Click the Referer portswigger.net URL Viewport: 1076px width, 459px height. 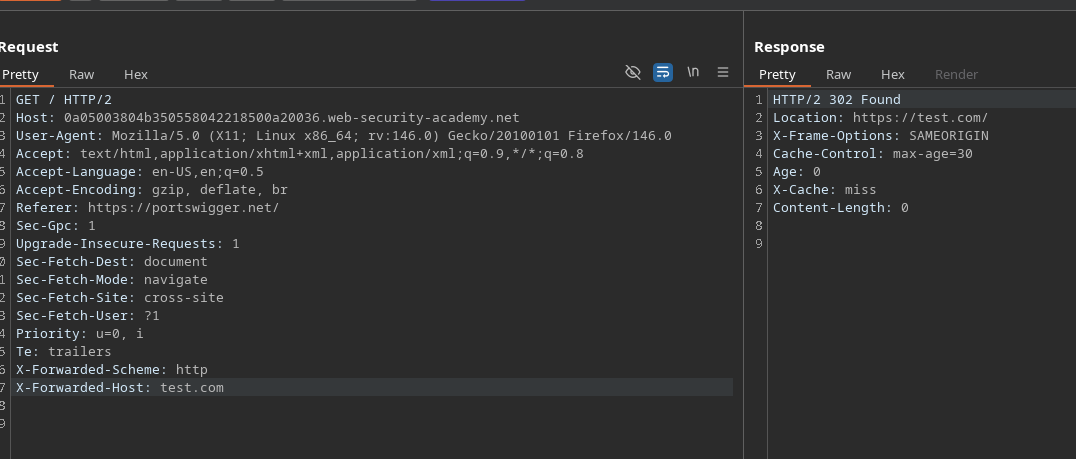point(183,207)
